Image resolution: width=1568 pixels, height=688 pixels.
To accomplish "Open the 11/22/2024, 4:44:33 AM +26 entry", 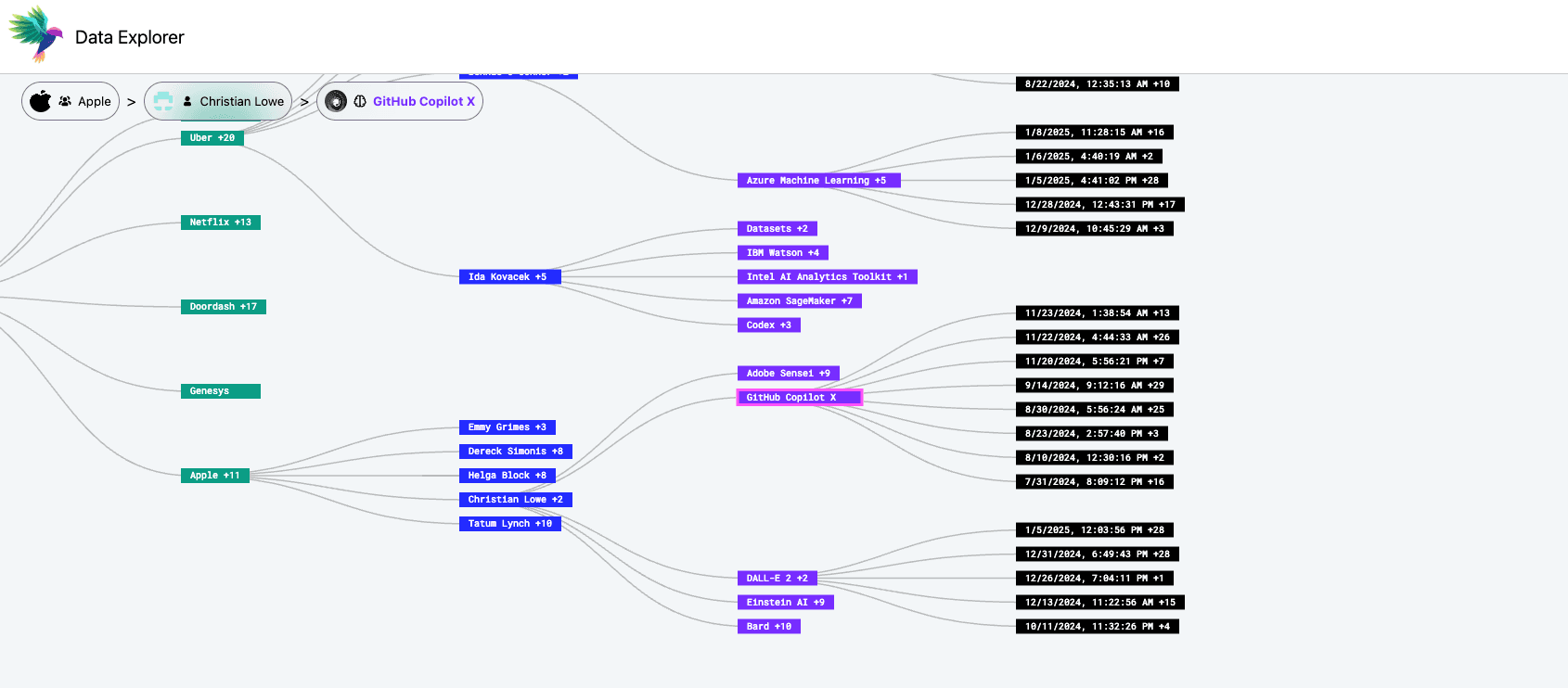I will click(1098, 338).
